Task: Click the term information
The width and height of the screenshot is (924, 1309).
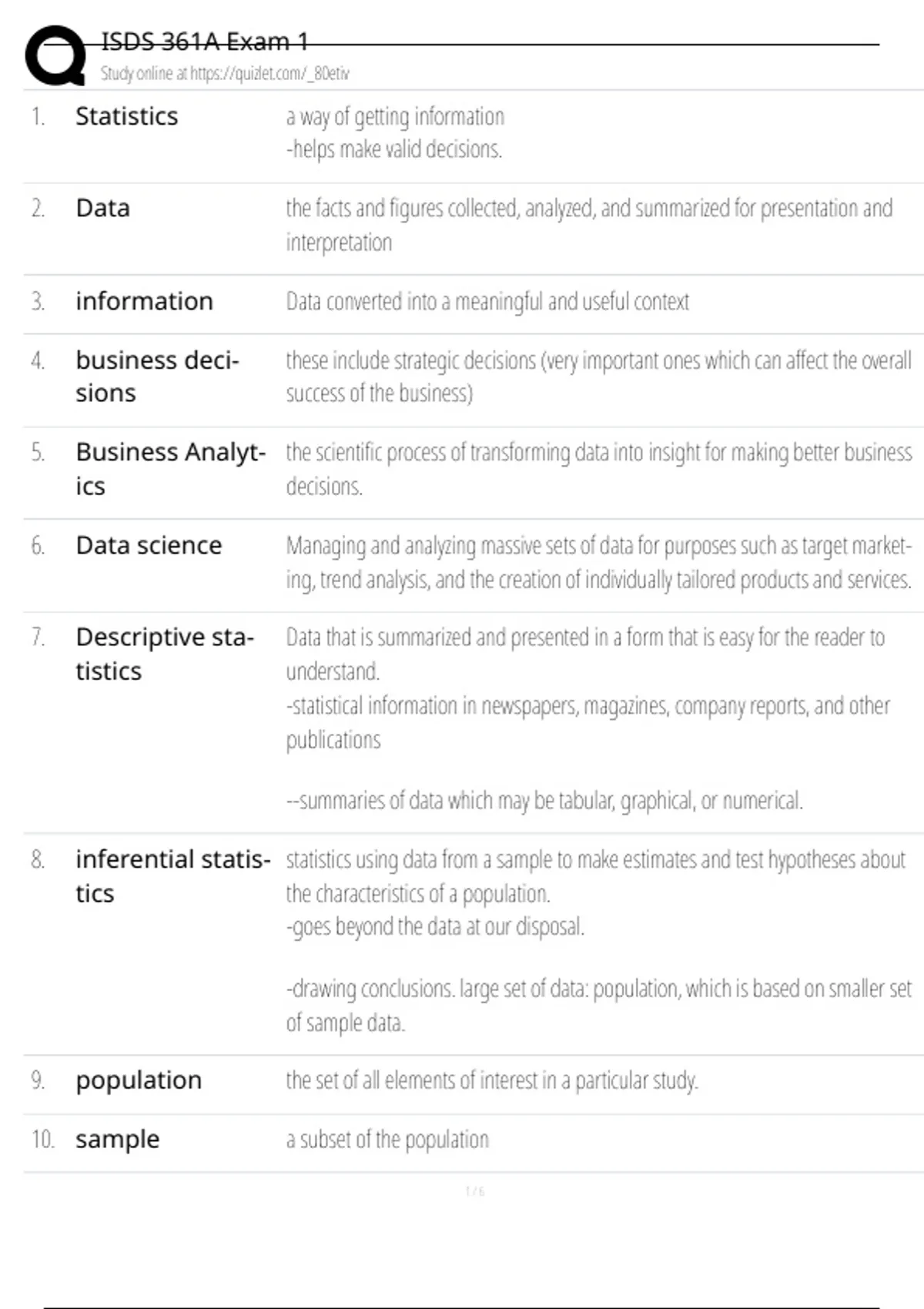Action: [144, 301]
